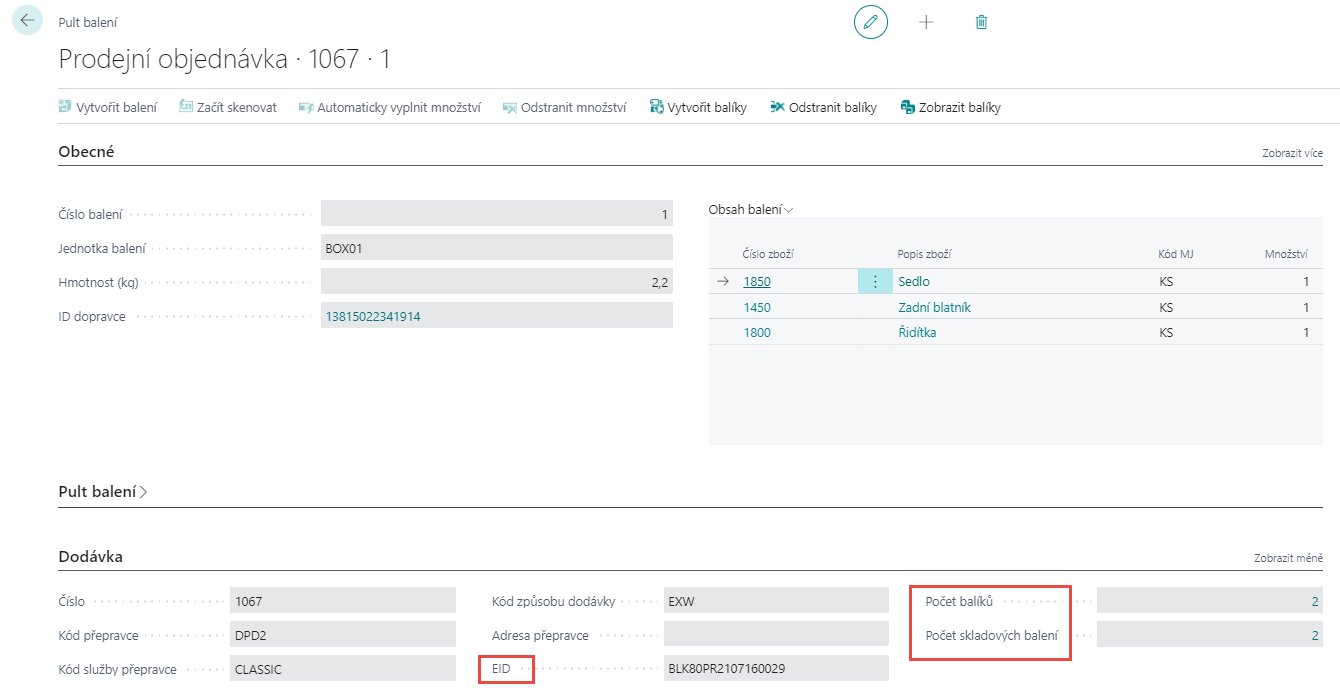
Task: Click Vytvořit balíky action
Action: [x=698, y=107]
